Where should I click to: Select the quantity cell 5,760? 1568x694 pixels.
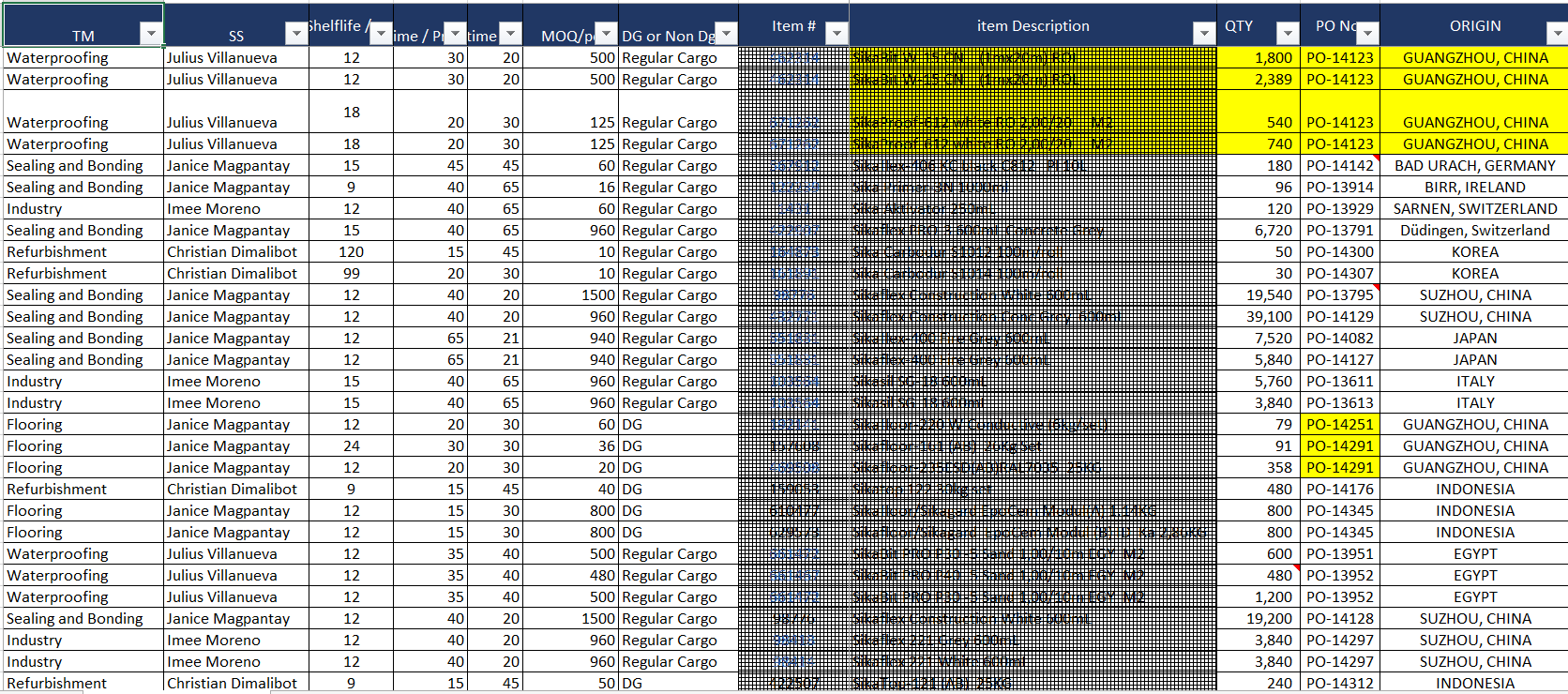[1259, 382]
